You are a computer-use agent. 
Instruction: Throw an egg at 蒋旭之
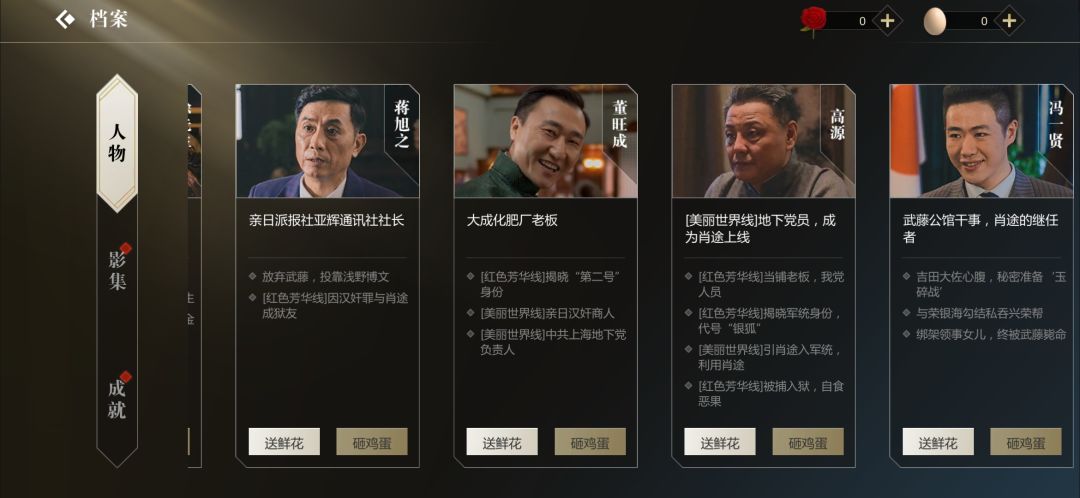[x=372, y=442]
